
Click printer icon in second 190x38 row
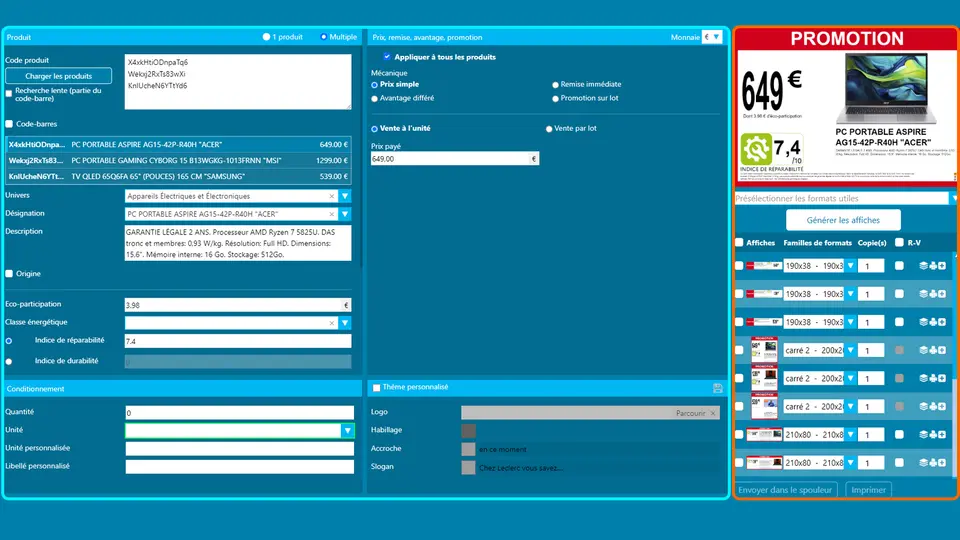click(932, 294)
